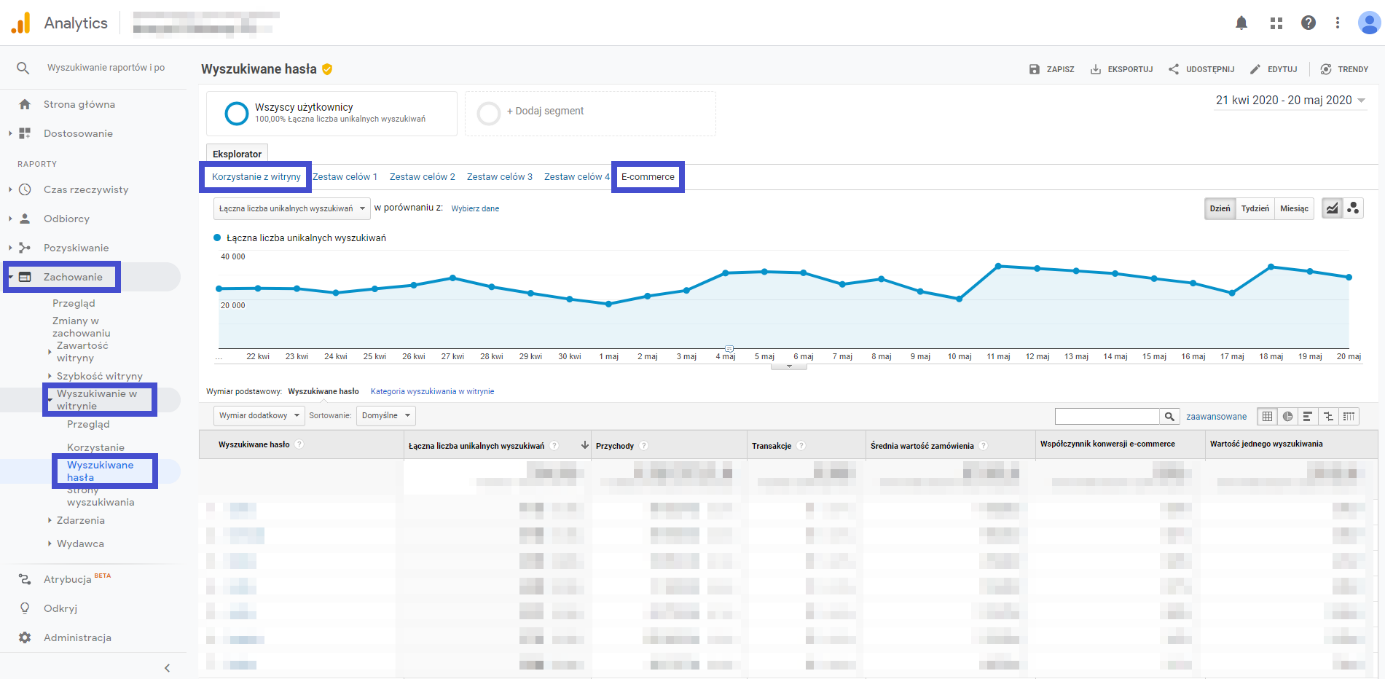Viewport: 1385px width, 679px height.
Task: Click the EKSPORTUJ button
Action: point(1121,69)
